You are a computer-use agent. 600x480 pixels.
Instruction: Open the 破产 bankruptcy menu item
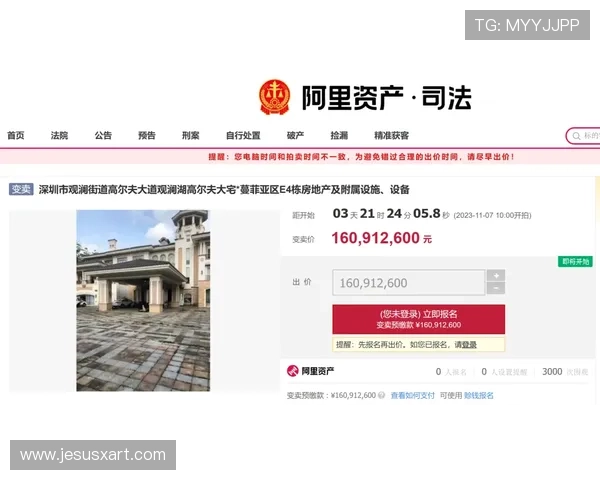click(x=295, y=136)
